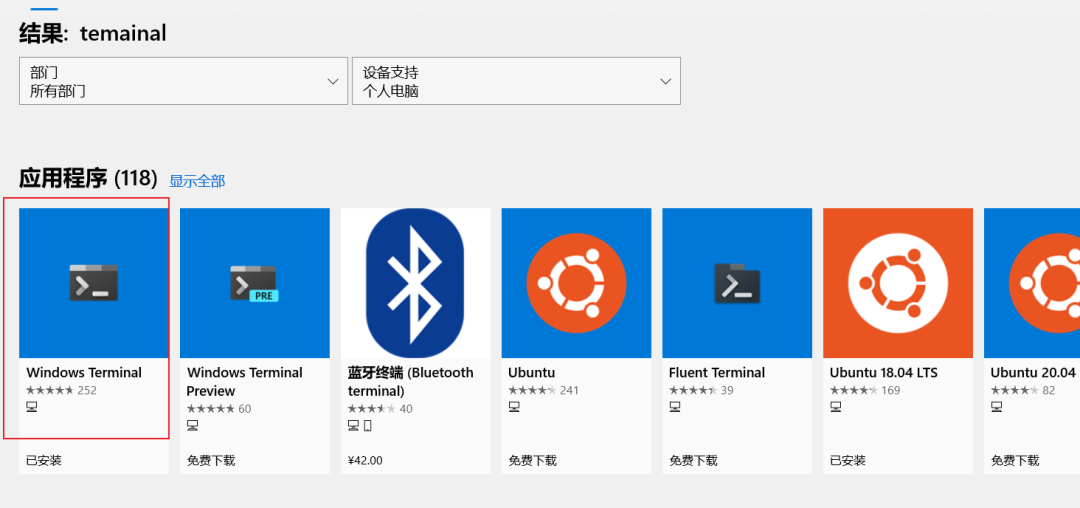Click the Fluent Terminal title text
This screenshot has height=508, width=1080.
point(717,372)
